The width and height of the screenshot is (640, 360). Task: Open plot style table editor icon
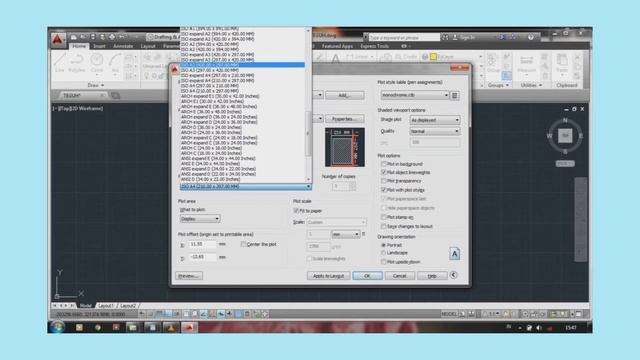(x=454, y=96)
